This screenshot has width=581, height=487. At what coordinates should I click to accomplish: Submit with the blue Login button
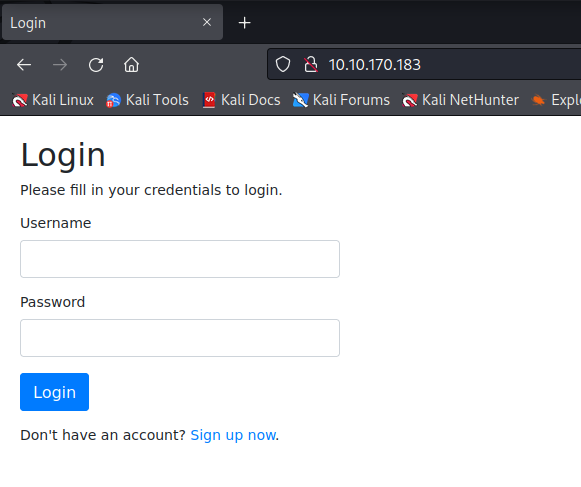point(54,392)
